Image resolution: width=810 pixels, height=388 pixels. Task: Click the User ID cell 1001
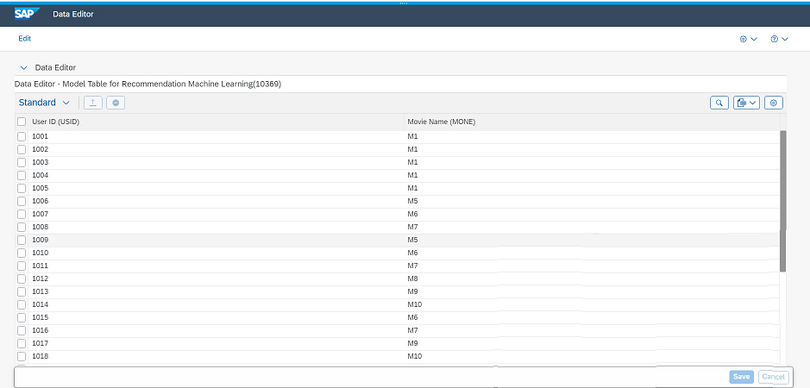(40, 136)
